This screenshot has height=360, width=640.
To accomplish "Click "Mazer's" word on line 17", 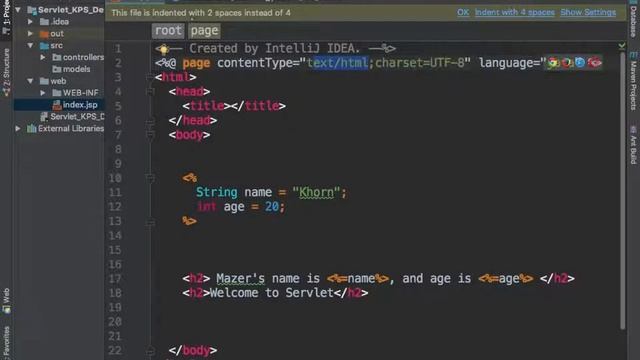I will click(240, 279).
